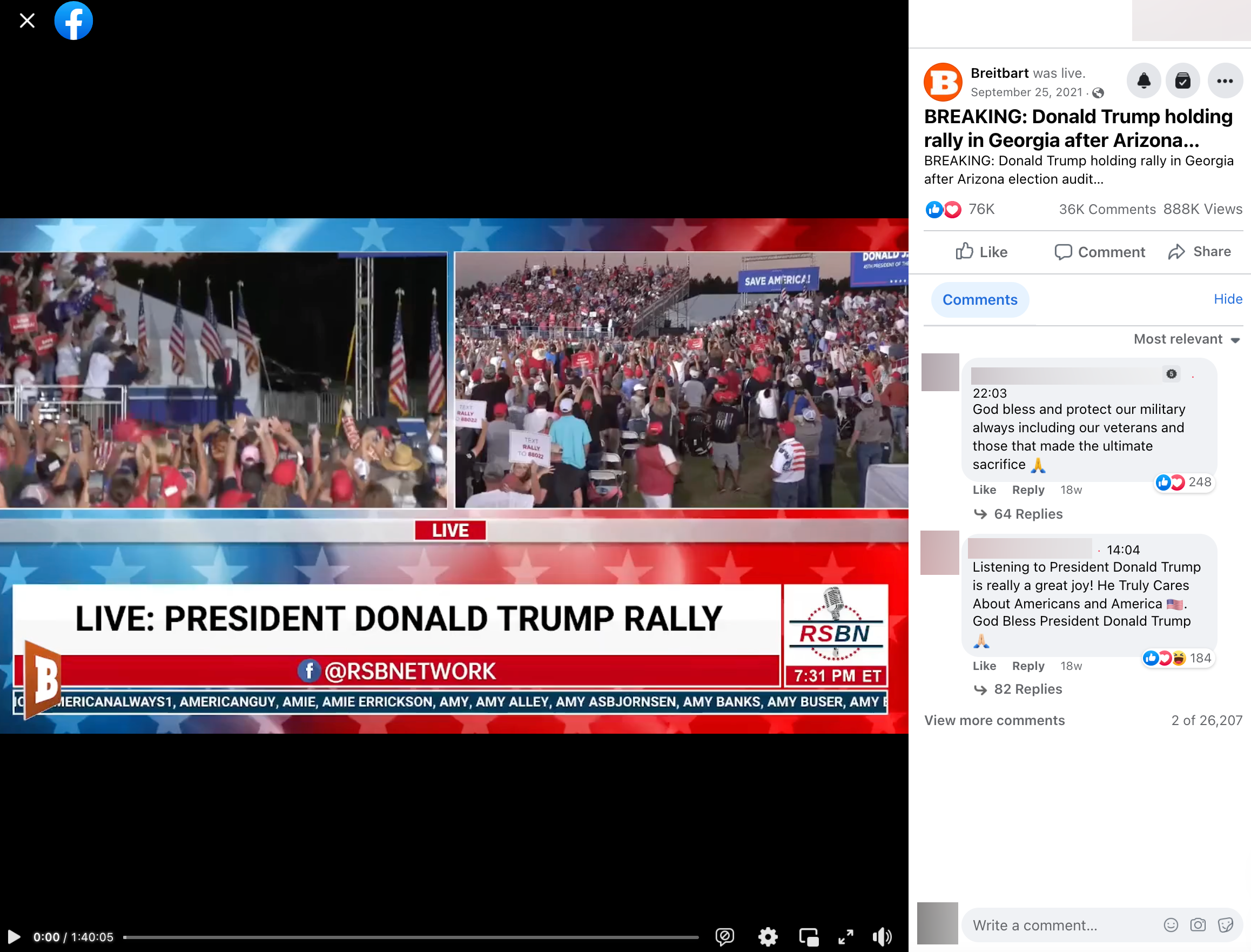Image resolution: width=1251 pixels, height=952 pixels.
Task: Click Share button on post
Action: [1200, 252]
